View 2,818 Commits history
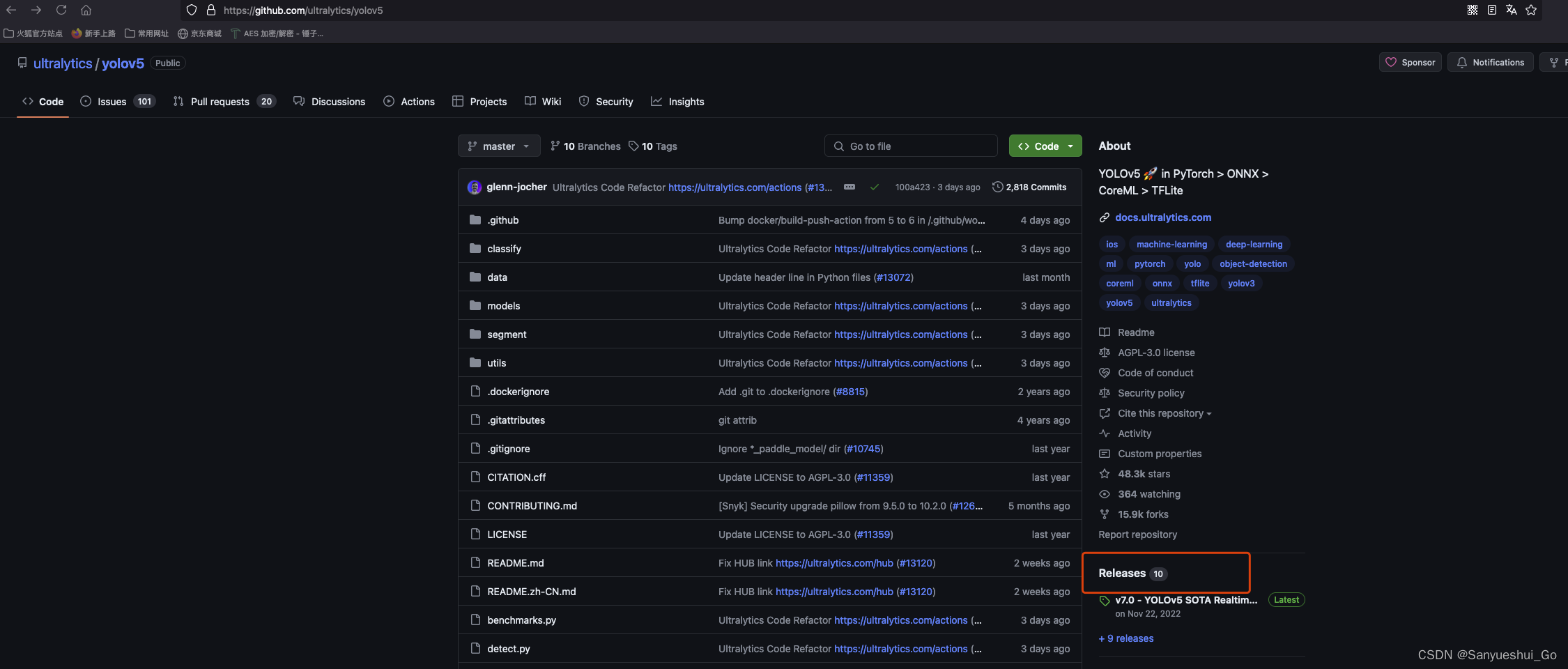The width and height of the screenshot is (1568, 669). (x=1029, y=187)
